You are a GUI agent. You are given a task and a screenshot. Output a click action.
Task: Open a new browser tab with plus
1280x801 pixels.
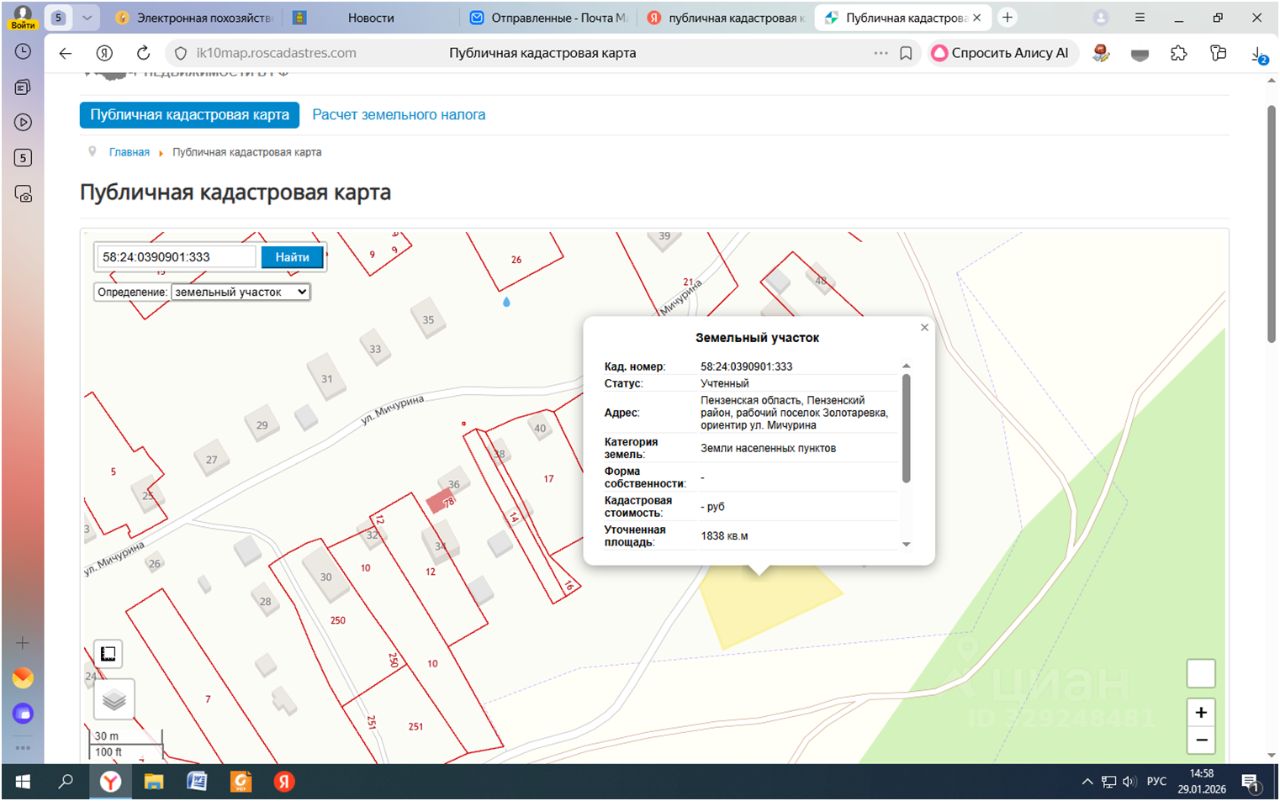pos(1007,18)
